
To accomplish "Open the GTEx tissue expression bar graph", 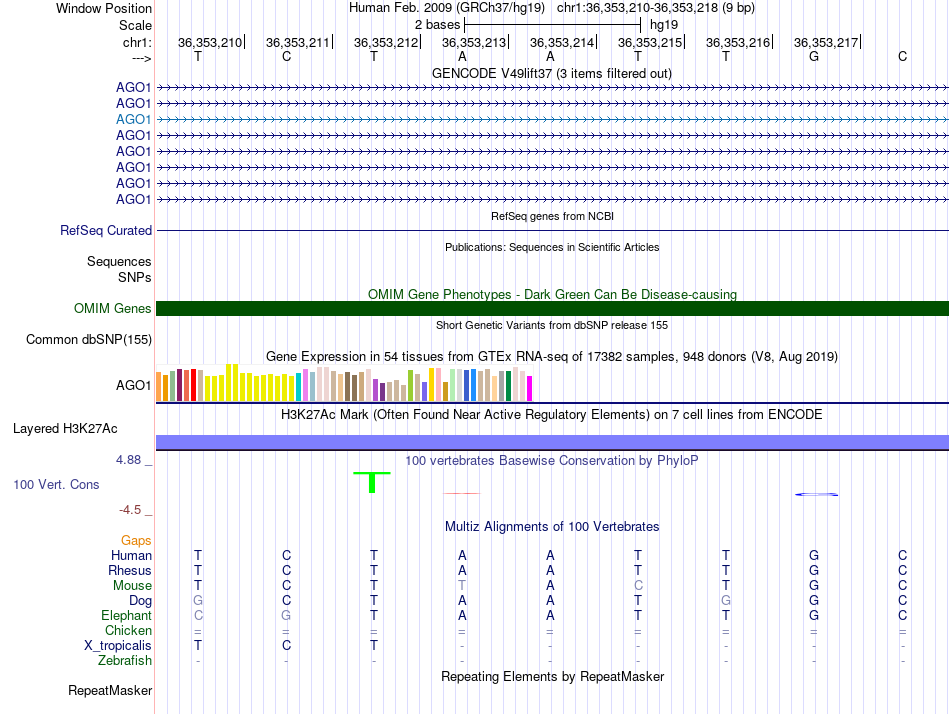I will pyautogui.click(x=344, y=383).
